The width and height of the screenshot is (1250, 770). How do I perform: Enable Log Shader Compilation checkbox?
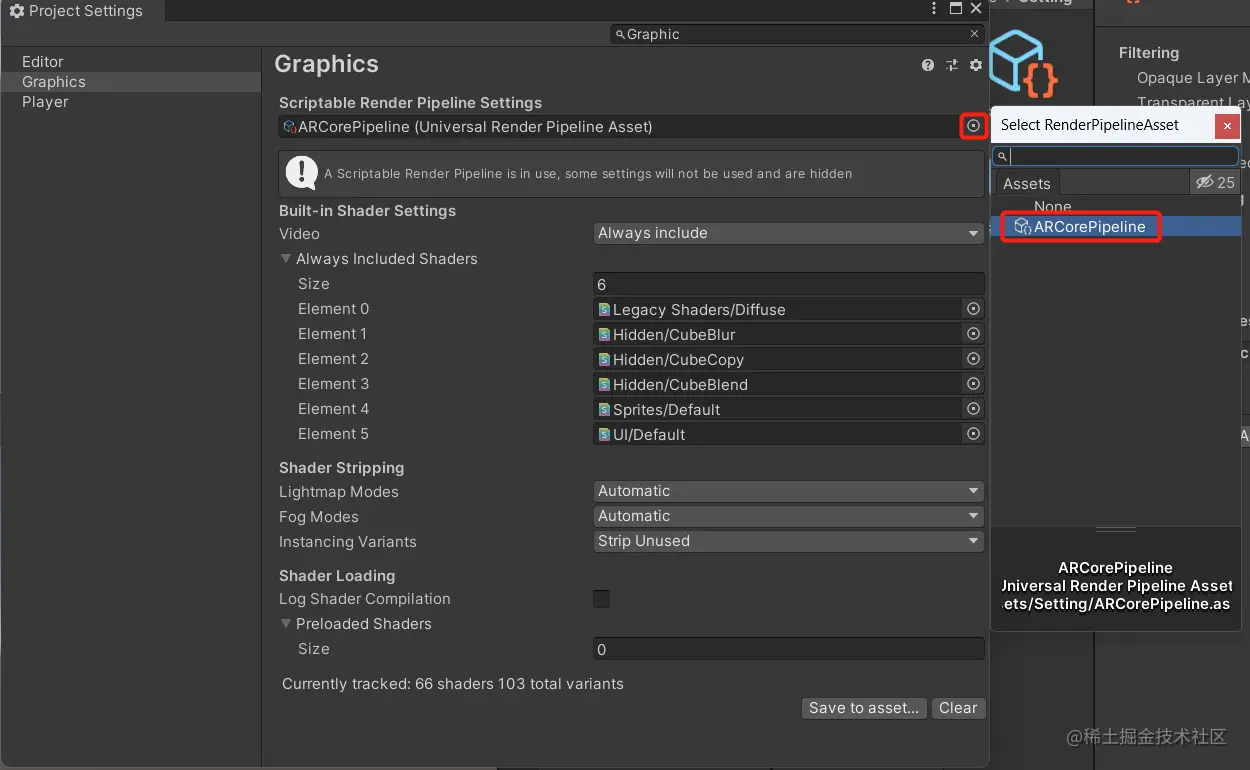point(602,599)
